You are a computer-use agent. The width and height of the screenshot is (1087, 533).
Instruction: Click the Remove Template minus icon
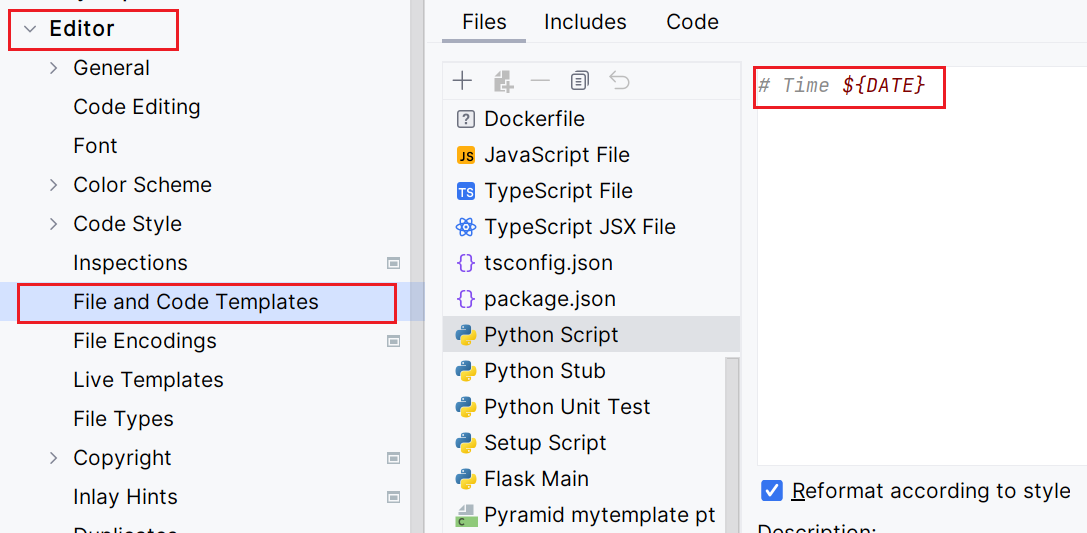point(540,81)
